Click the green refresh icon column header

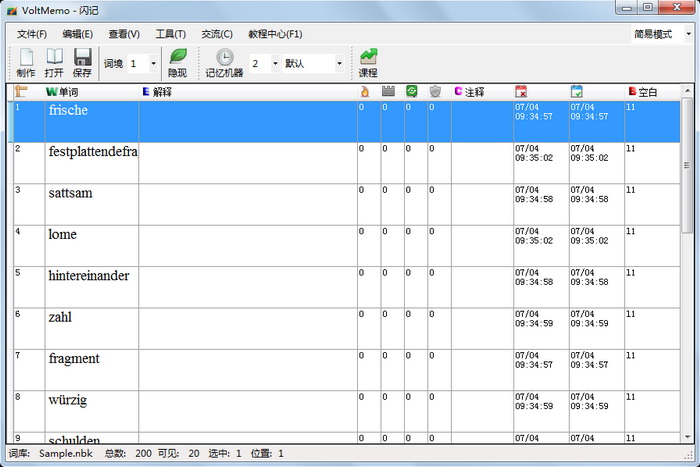pyautogui.click(x=411, y=92)
